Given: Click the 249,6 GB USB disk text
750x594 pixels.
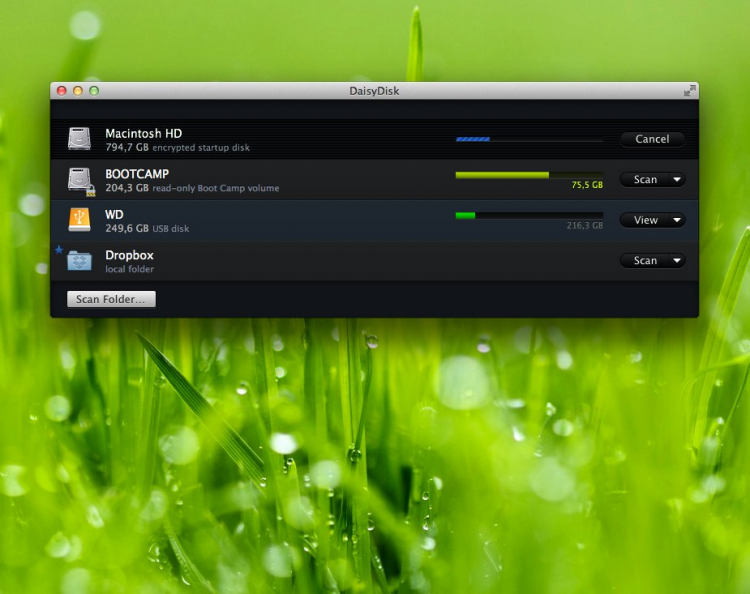Looking at the screenshot, I should click(x=147, y=229).
